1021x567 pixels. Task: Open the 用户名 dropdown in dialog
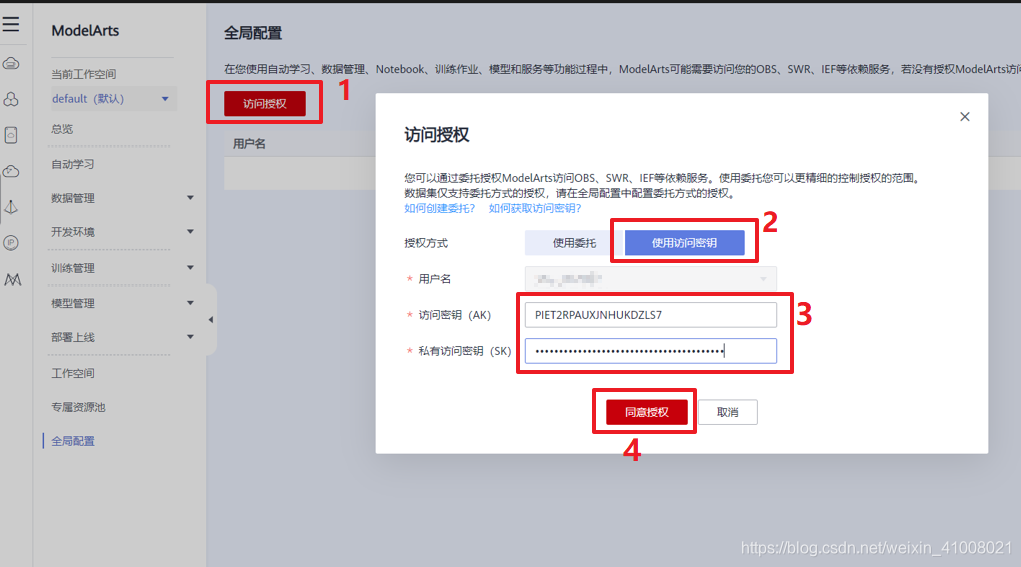650,279
